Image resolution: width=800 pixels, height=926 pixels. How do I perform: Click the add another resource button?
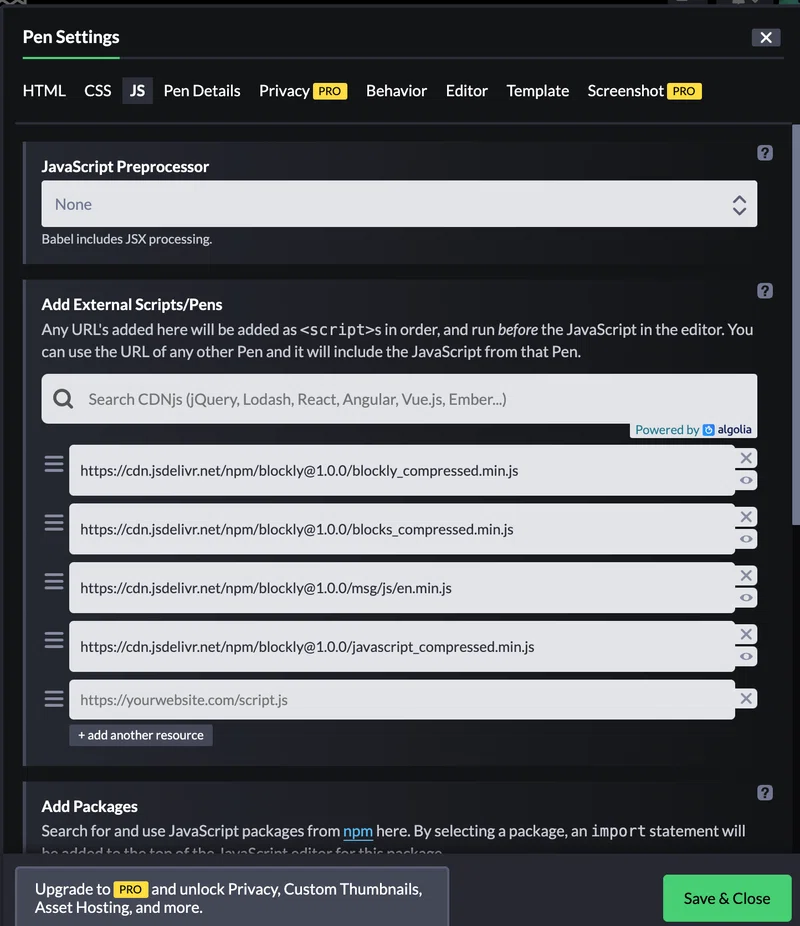tap(141, 735)
